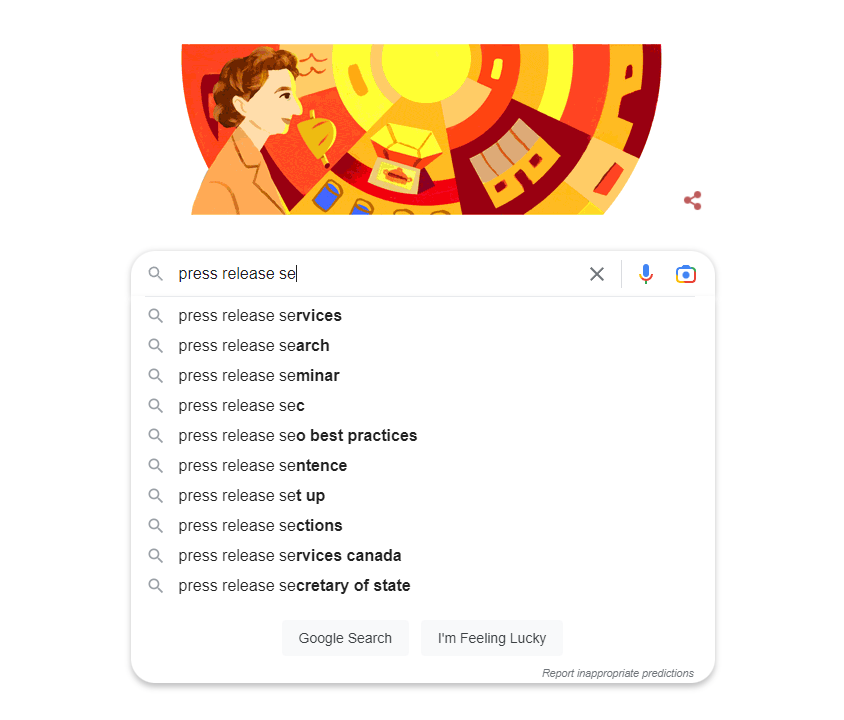This screenshot has height=720, width=844.
Task: Pick "press release sections" suggestion
Action: pos(260,526)
